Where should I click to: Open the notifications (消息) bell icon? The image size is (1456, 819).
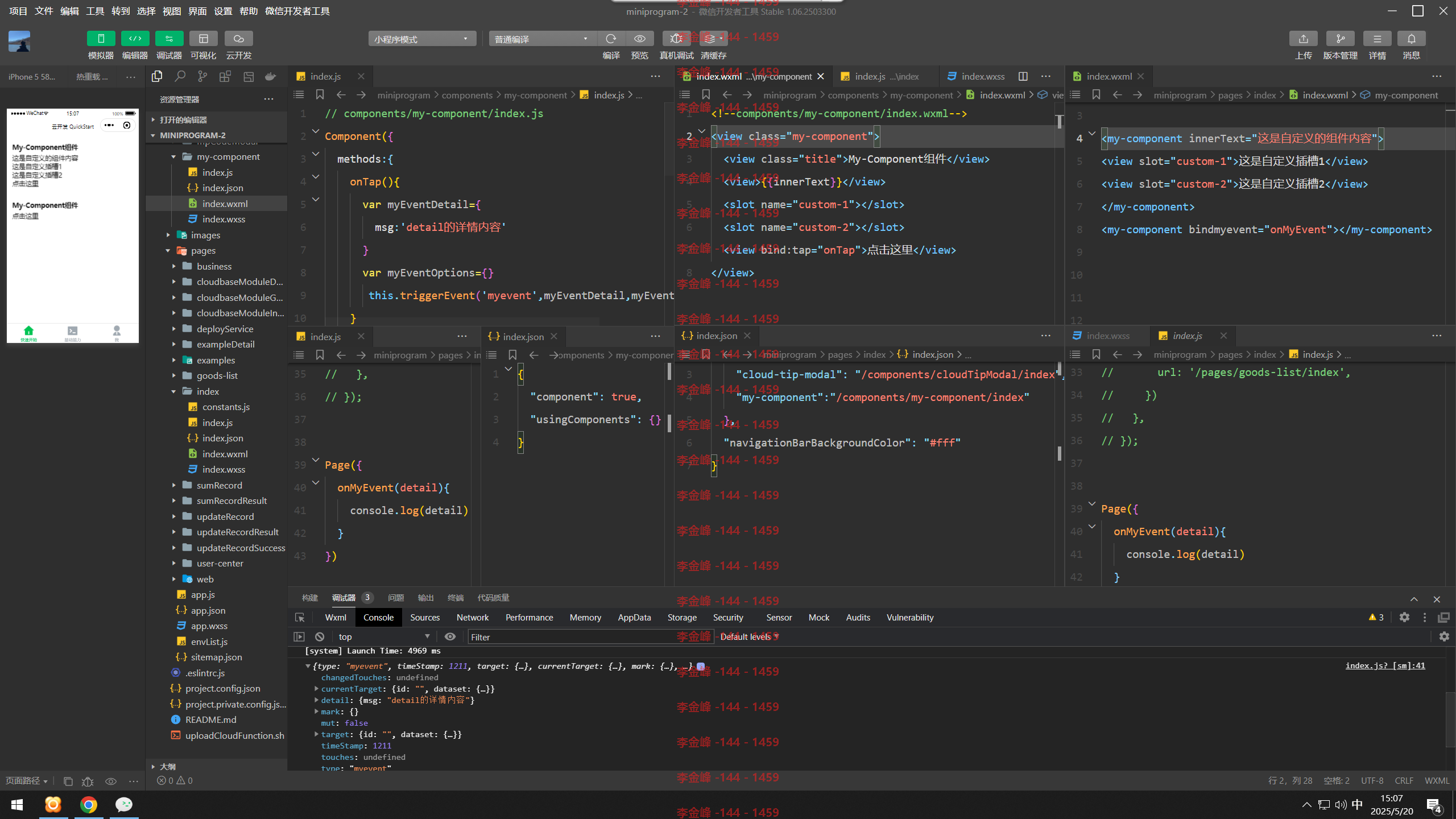click(1411, 39)
